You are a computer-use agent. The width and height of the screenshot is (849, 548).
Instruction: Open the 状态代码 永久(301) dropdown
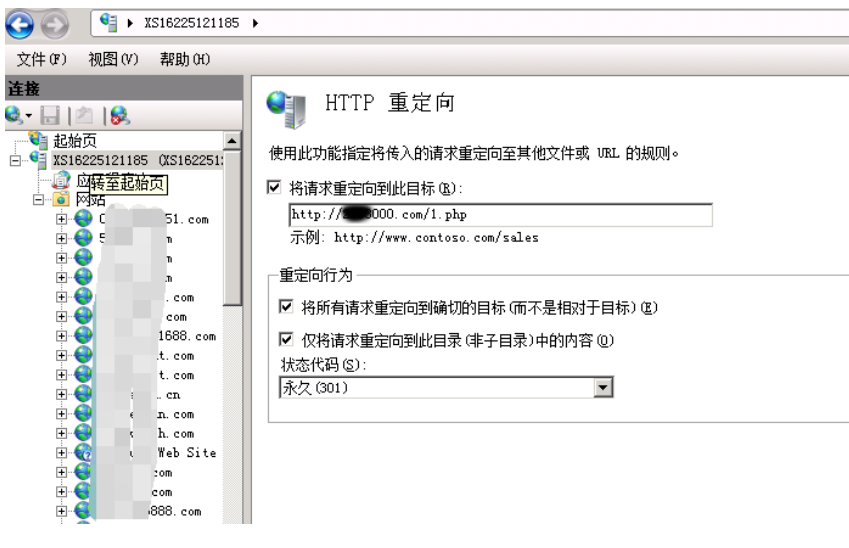602,387
